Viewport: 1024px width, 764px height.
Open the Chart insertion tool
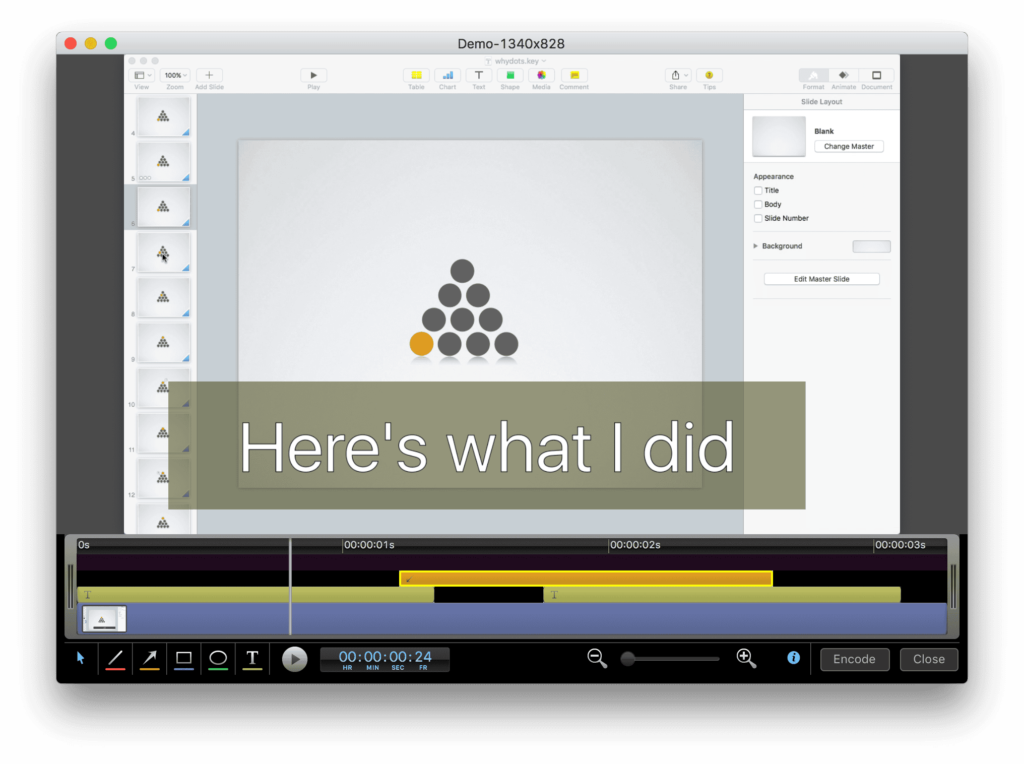click(447, 76)
